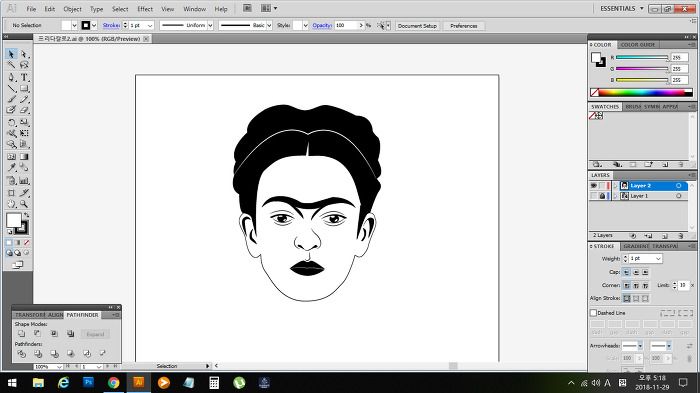Select the Pencil tool
700x393 pixels.
(x=24, y=99)
